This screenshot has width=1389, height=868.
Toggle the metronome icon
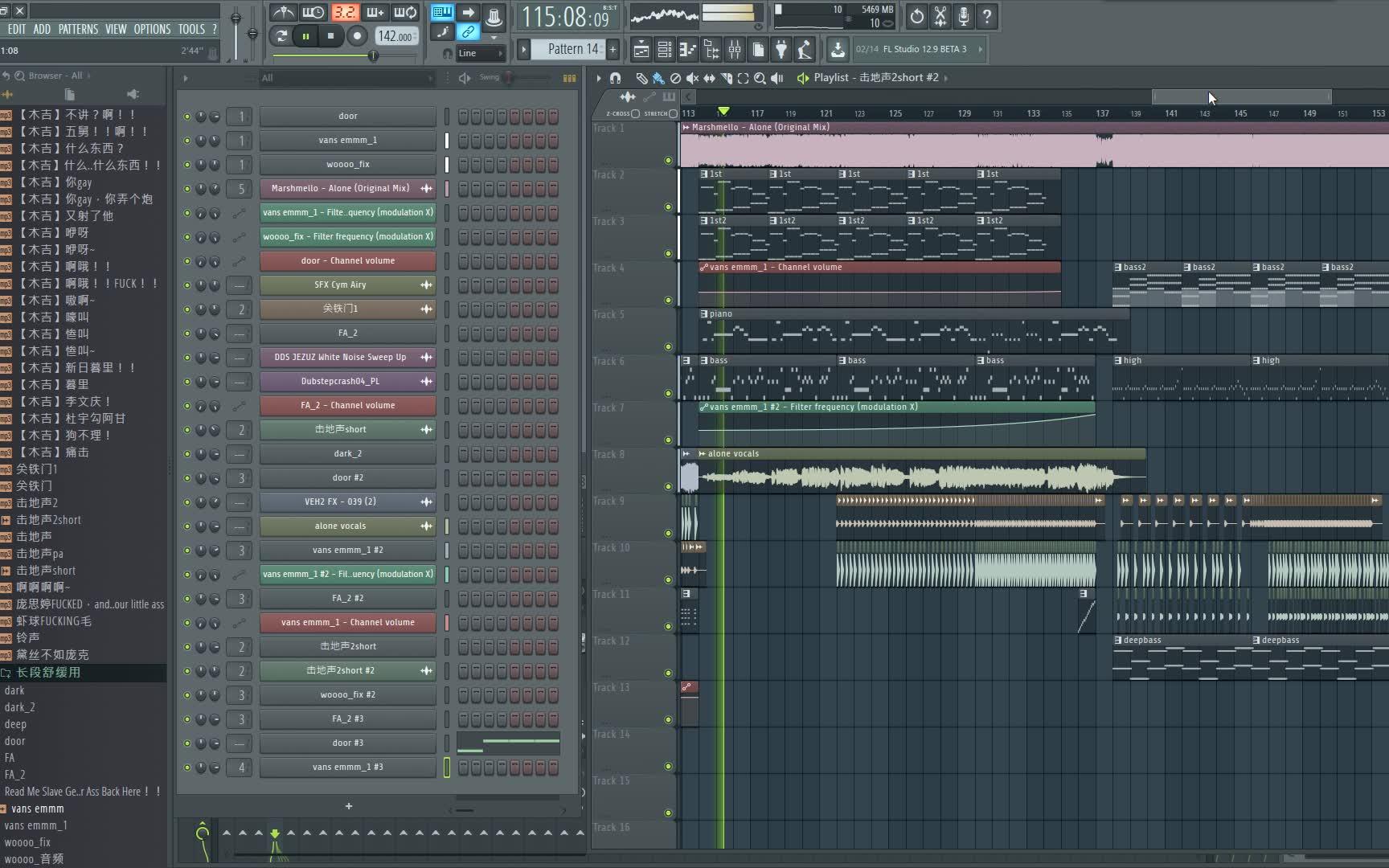click(x=282, y=12)
